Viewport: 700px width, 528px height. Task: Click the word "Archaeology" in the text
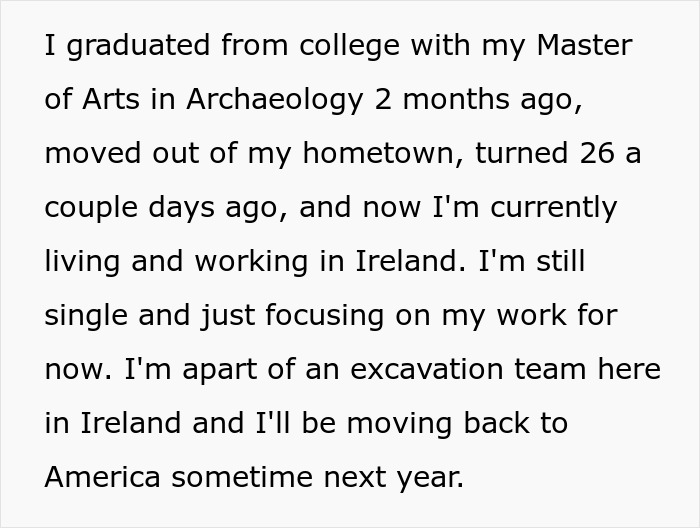[275, 100]
